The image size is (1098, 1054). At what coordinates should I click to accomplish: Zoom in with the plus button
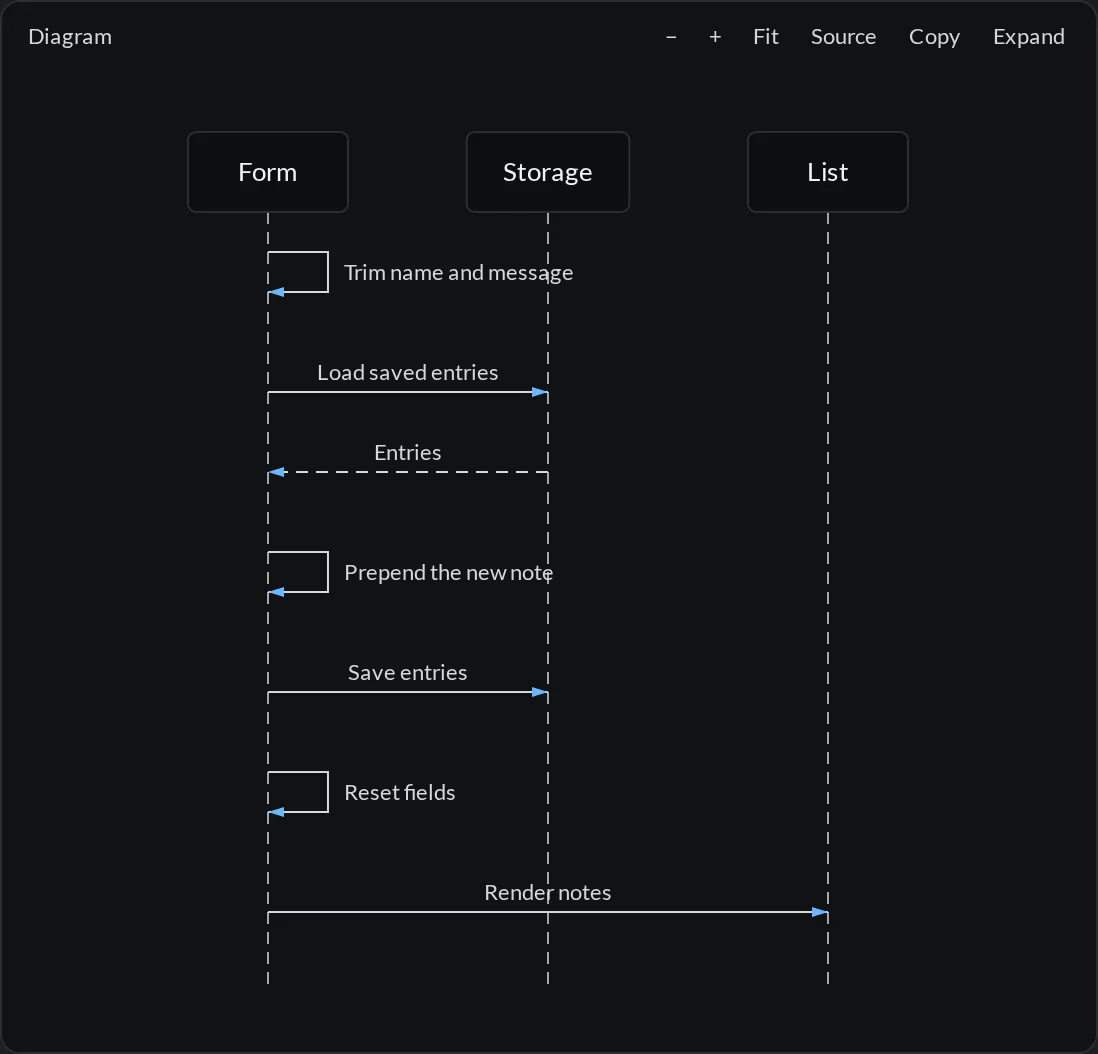(x=715, y=36)
